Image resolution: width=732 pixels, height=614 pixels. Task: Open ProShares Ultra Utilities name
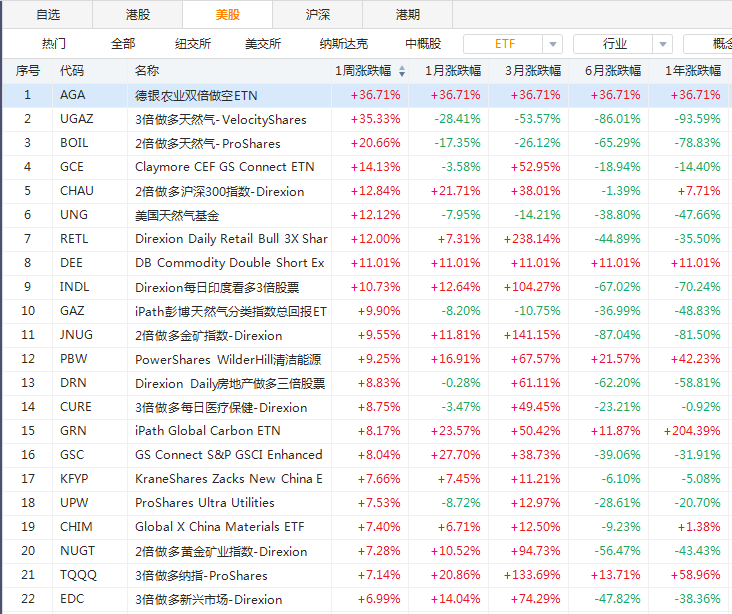pos(204,503)
